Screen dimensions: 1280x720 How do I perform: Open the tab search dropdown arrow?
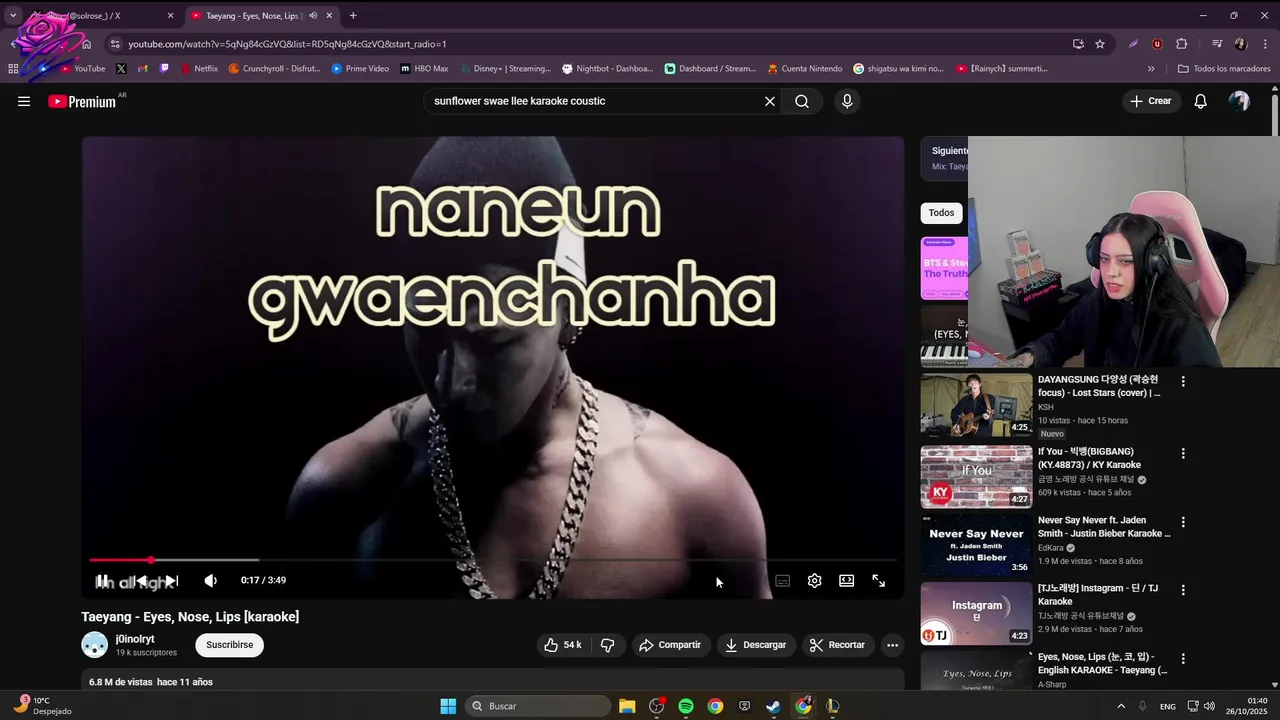tap(12, 16)
